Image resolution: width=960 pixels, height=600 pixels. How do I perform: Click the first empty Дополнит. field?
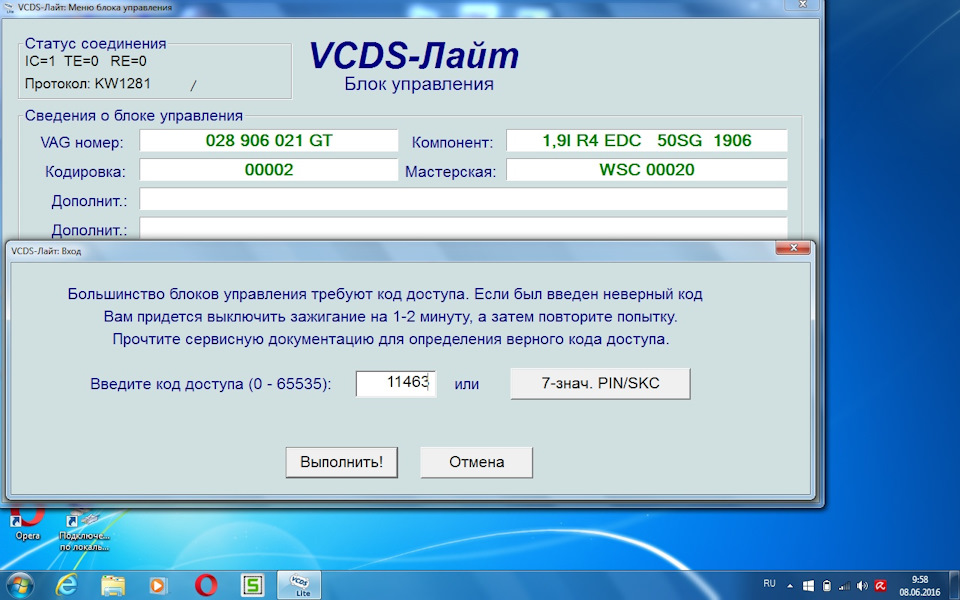point(463,199)
